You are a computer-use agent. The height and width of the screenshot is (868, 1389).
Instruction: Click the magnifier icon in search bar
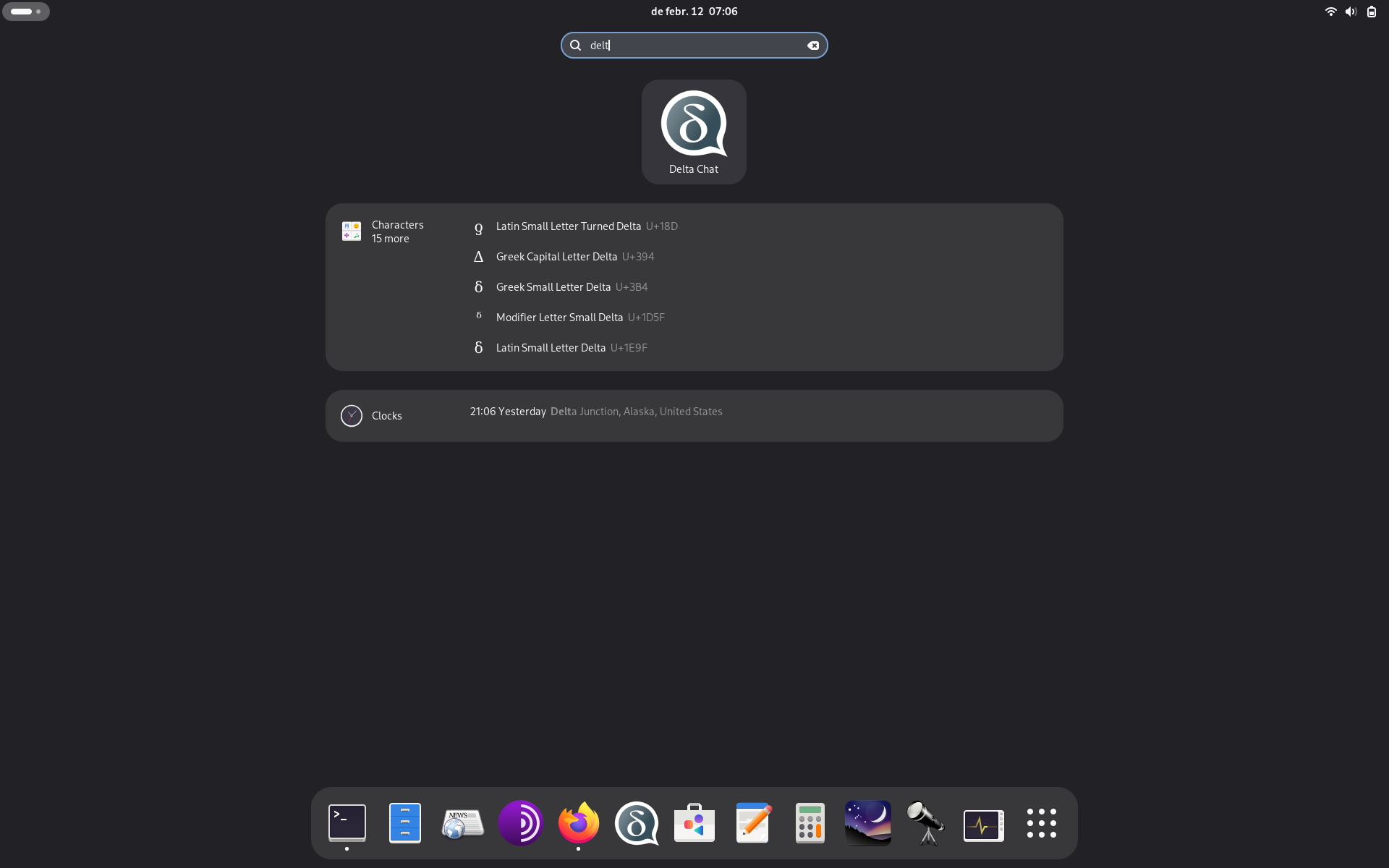575,46
